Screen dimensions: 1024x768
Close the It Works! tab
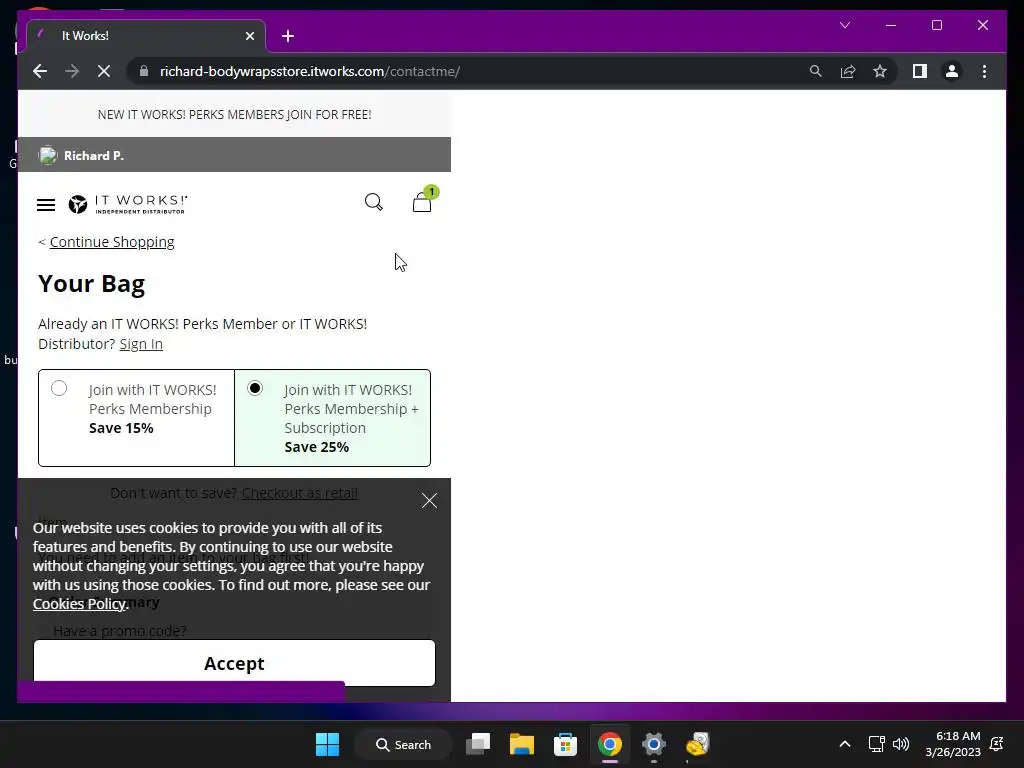[x=249, y=36]
